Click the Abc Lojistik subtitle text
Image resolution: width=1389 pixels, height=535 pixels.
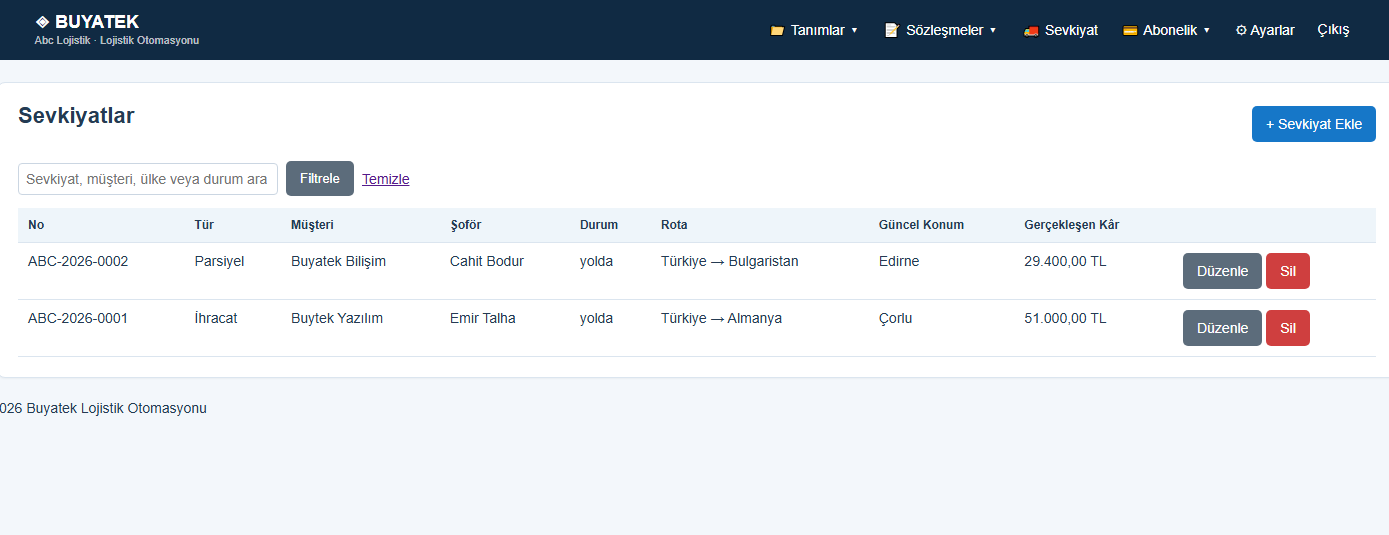[x=117, y=41]
